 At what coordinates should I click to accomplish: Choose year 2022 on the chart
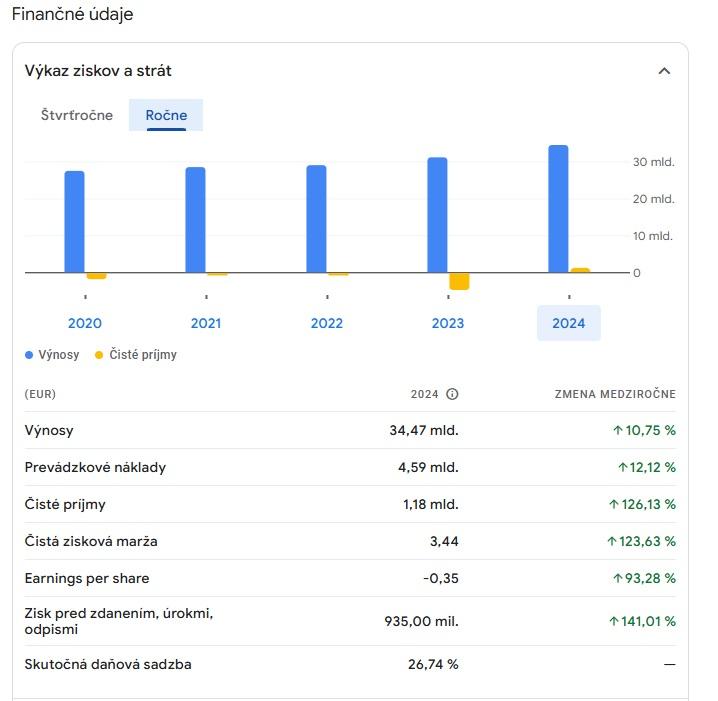click(327, 323)
